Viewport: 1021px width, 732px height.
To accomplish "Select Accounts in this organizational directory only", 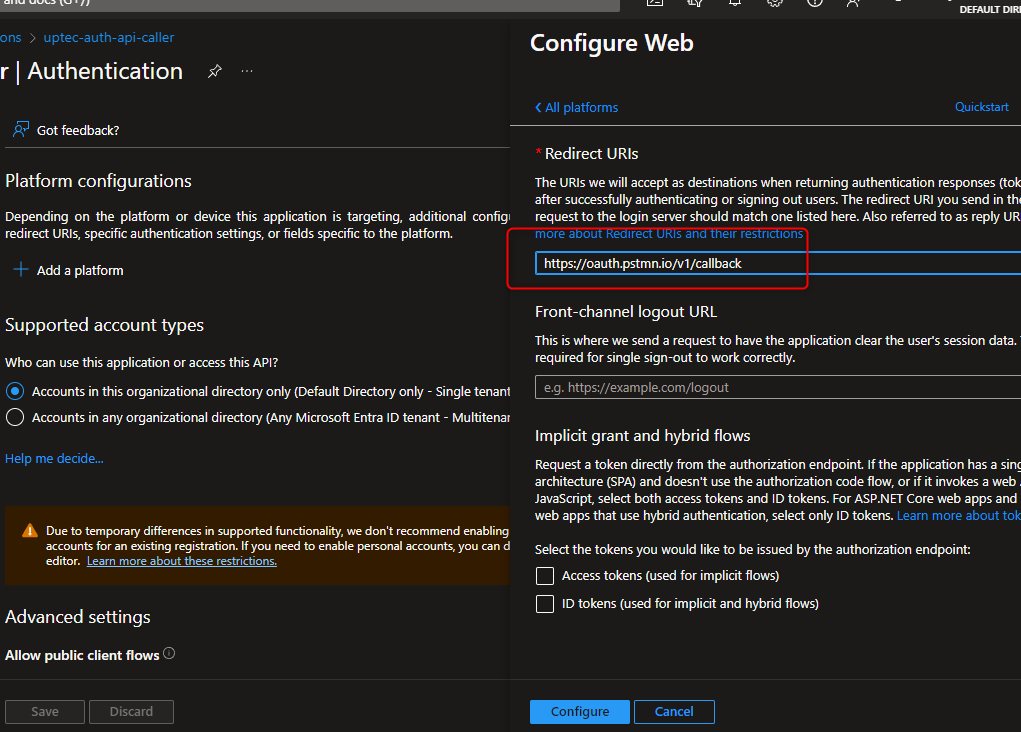I will click(x=15, y=391).
